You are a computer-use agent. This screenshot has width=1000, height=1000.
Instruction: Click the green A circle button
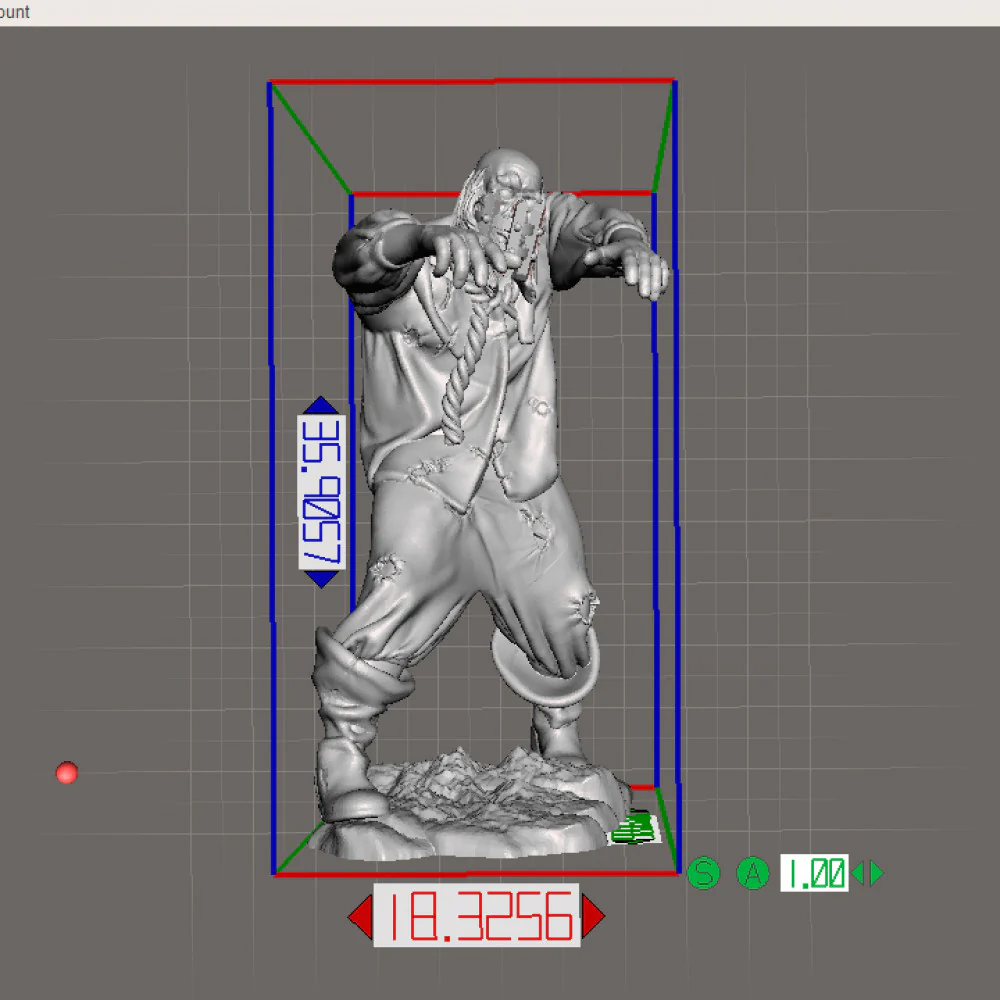pos(753,873)
